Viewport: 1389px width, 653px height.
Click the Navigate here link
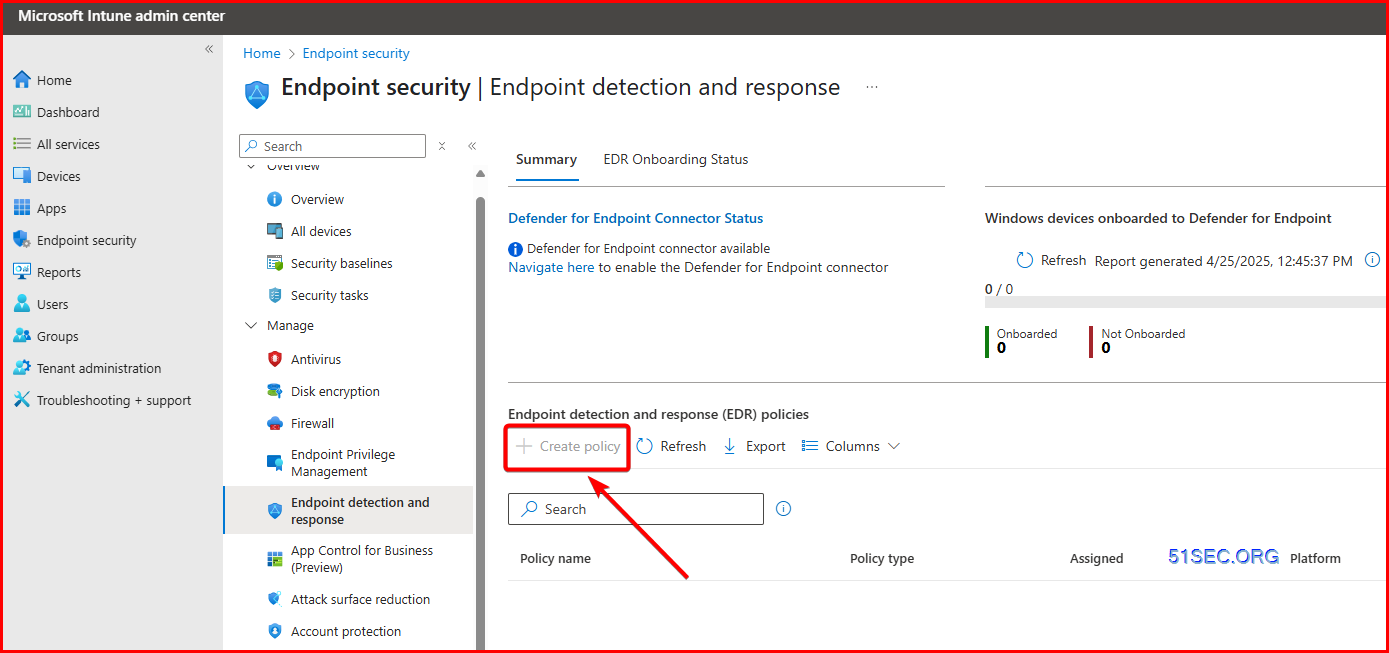tap(551, 267)
